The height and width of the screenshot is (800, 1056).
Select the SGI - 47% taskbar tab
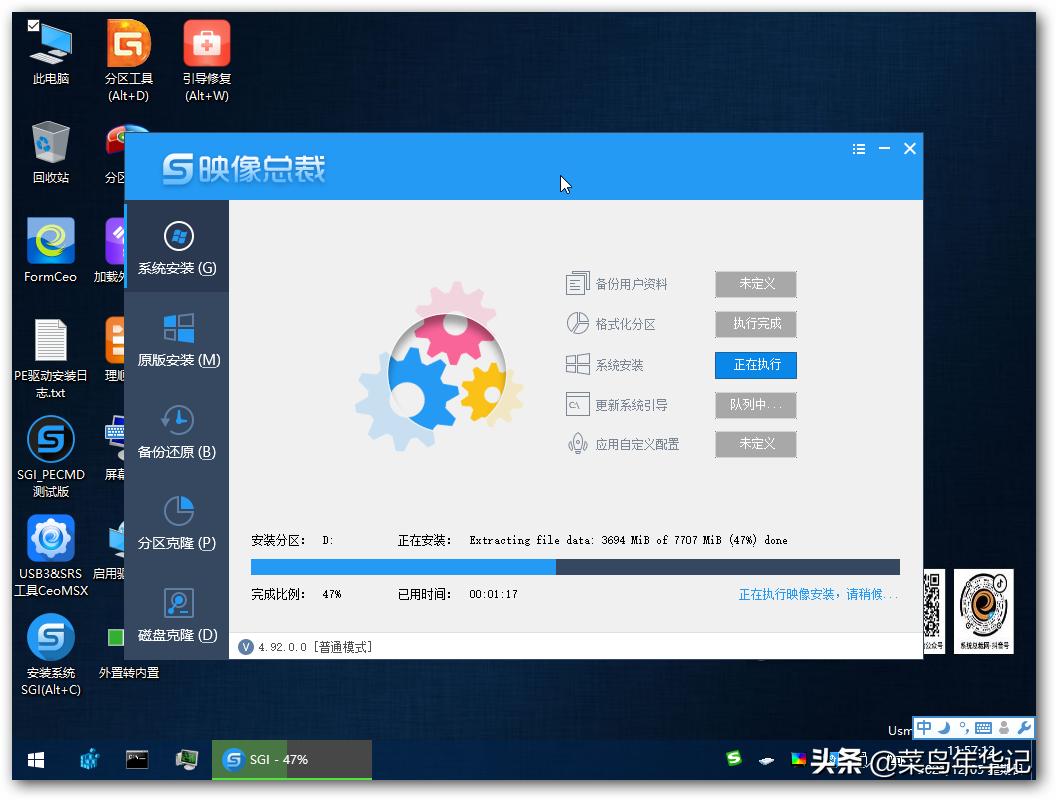(278, 760)
